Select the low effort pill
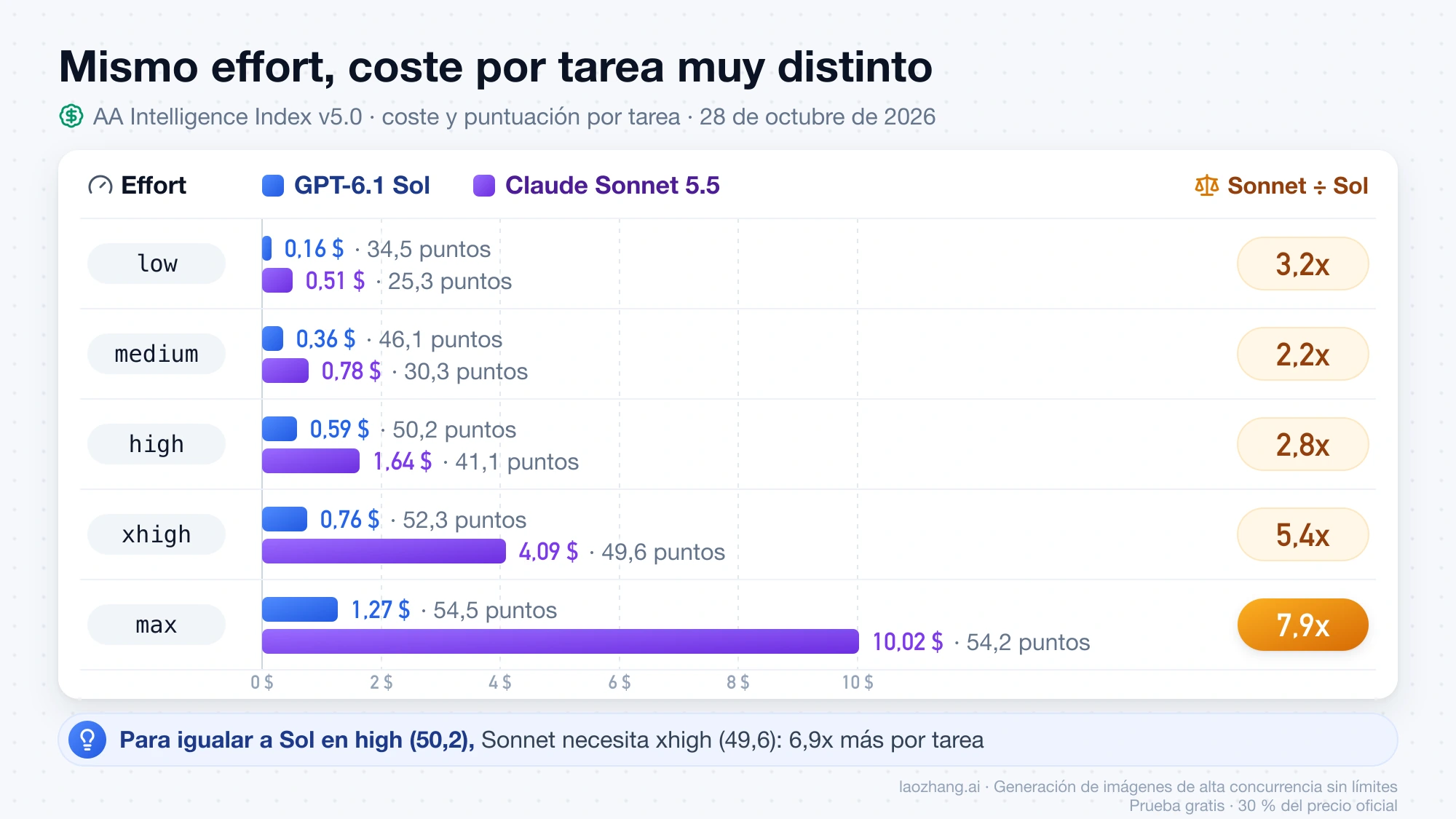 [x=157, y=264]
